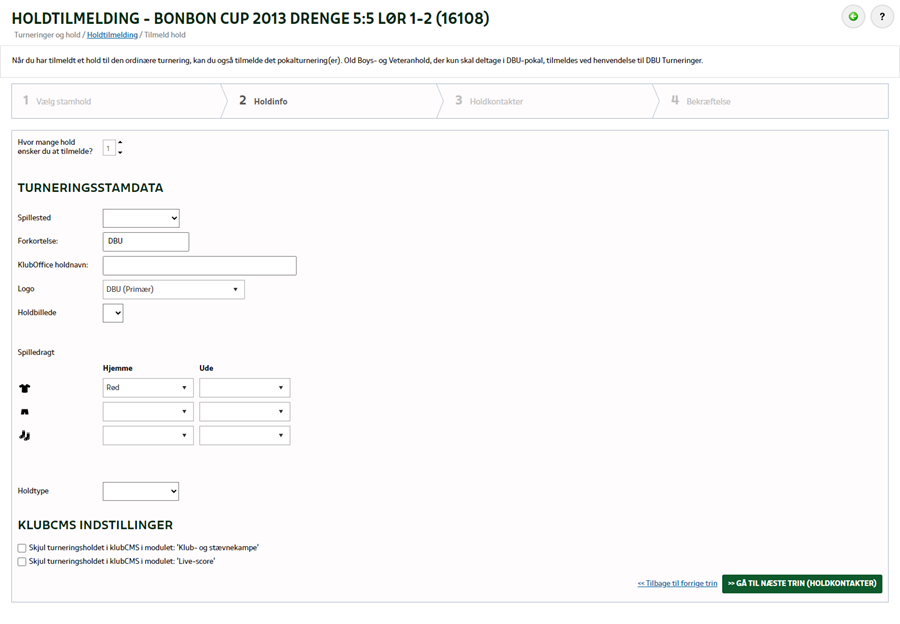Open the help question mark icon
Viewport: 900px width, 624px height.
882,17
